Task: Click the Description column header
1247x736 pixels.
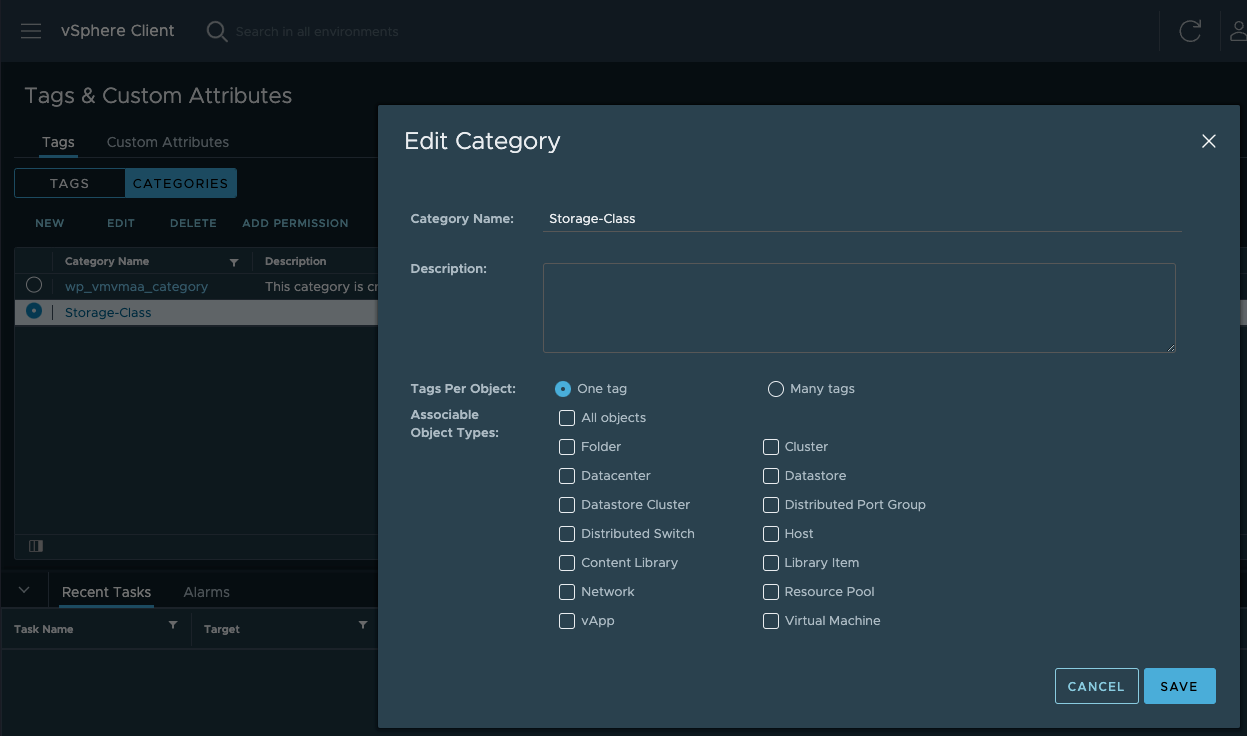Action: [x=296, y=261]
